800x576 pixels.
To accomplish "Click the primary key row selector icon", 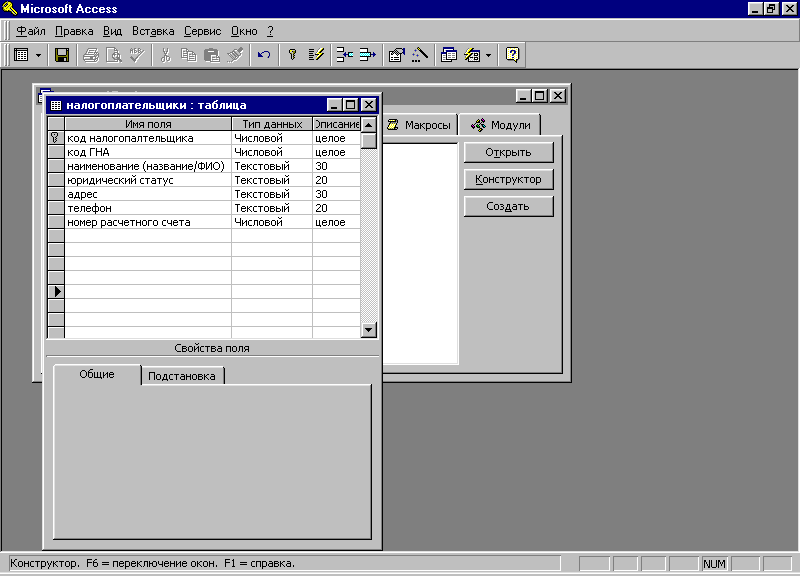I will click(56, 138).
